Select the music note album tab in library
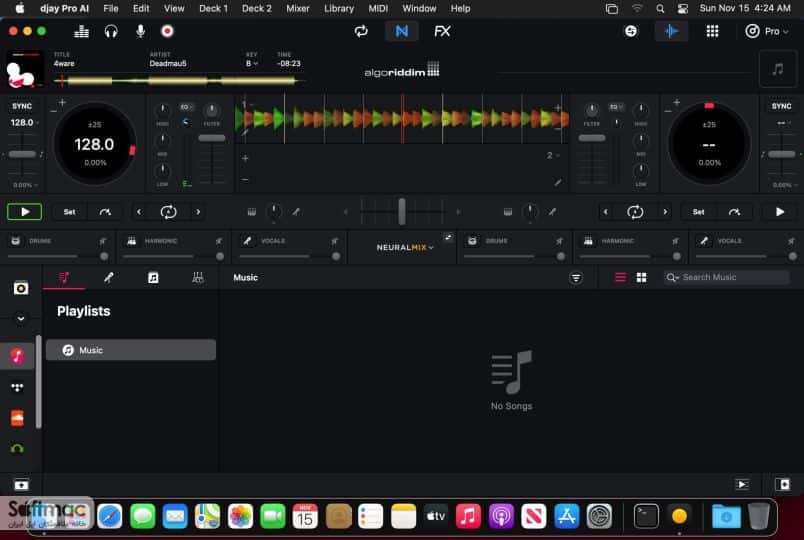Viewport: 804px width, 540px height. (153, 277)
